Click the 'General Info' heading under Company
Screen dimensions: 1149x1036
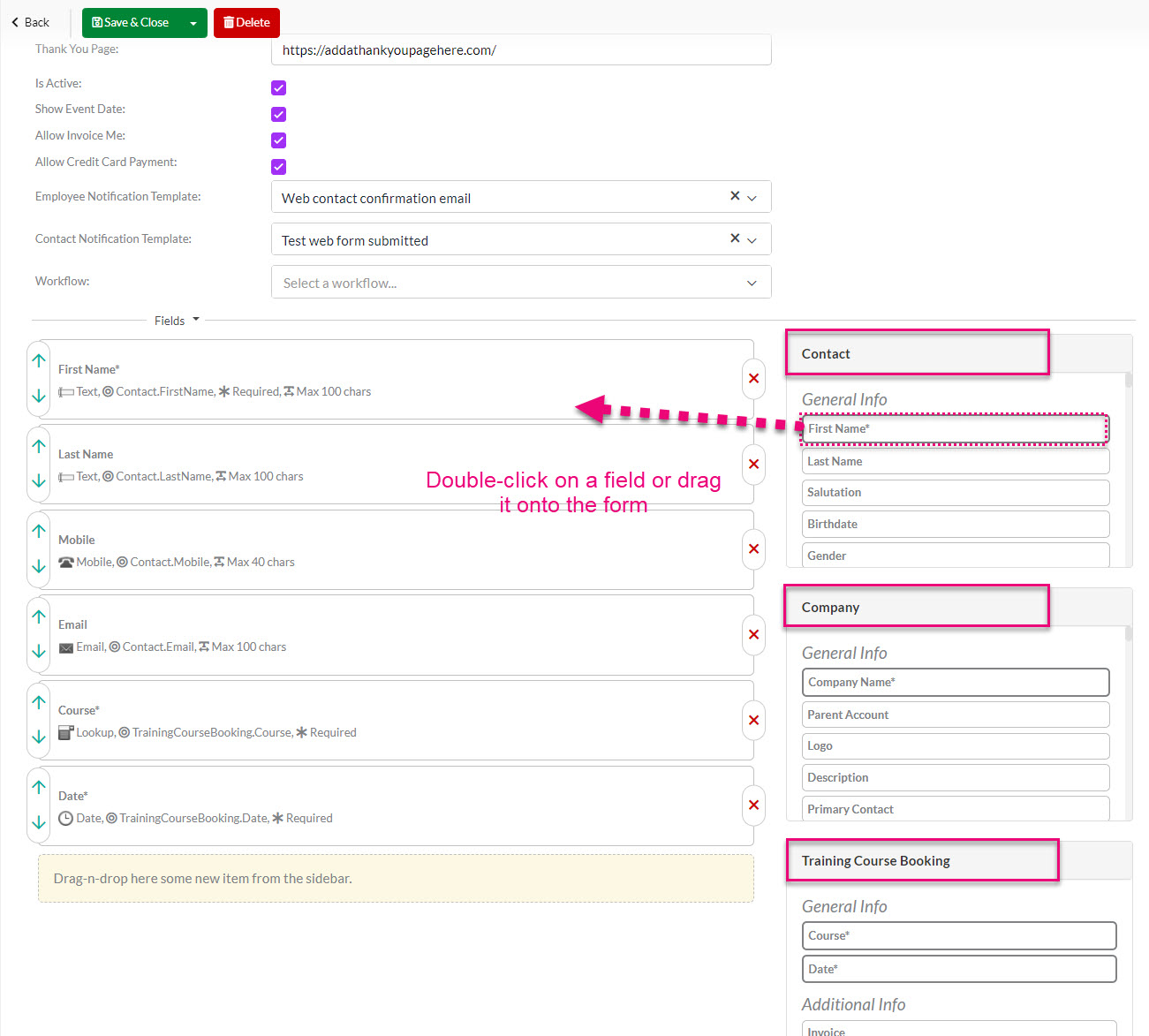(844, 653)
